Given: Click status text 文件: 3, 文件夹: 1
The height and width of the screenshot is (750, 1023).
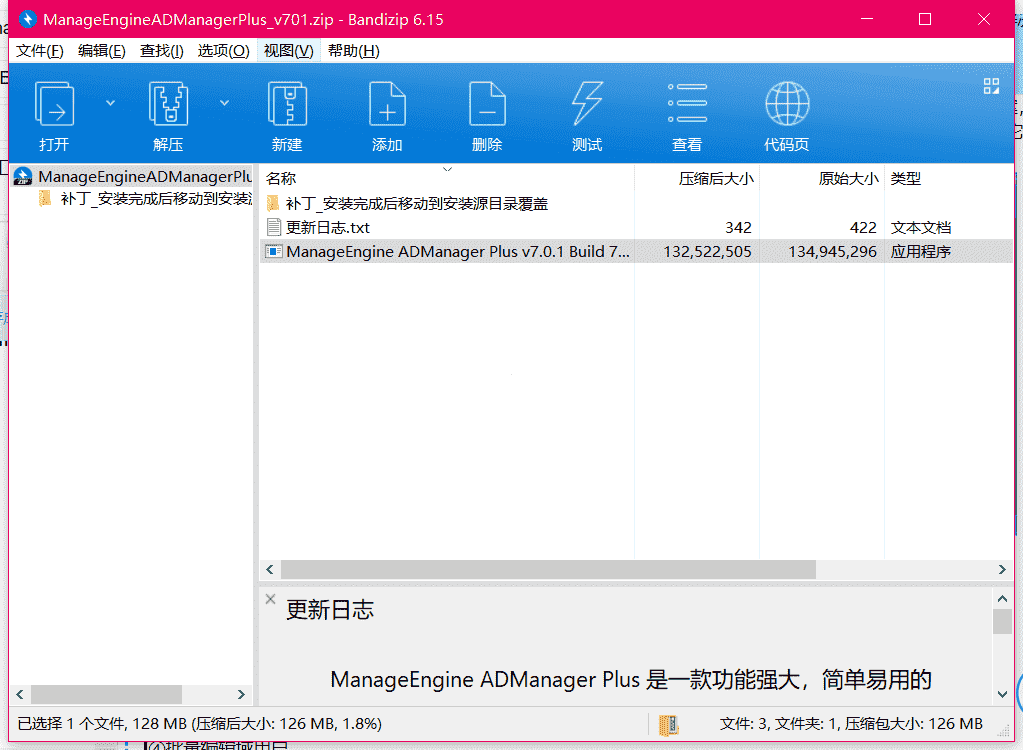Looking at the screenshot, I should 779,724.
